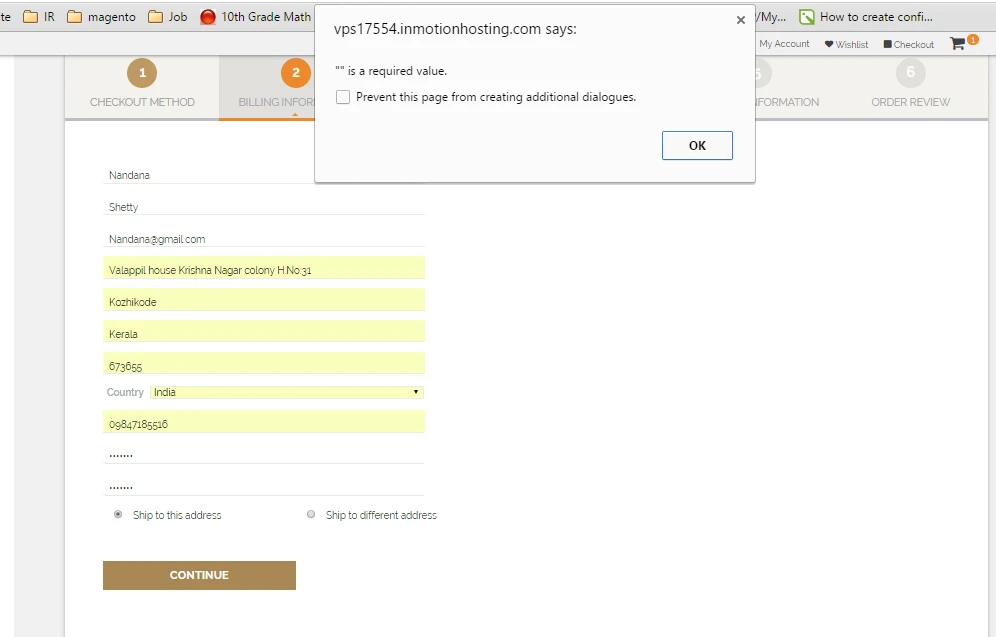
Task: Click the Checkout link icon
Action: 887,44
